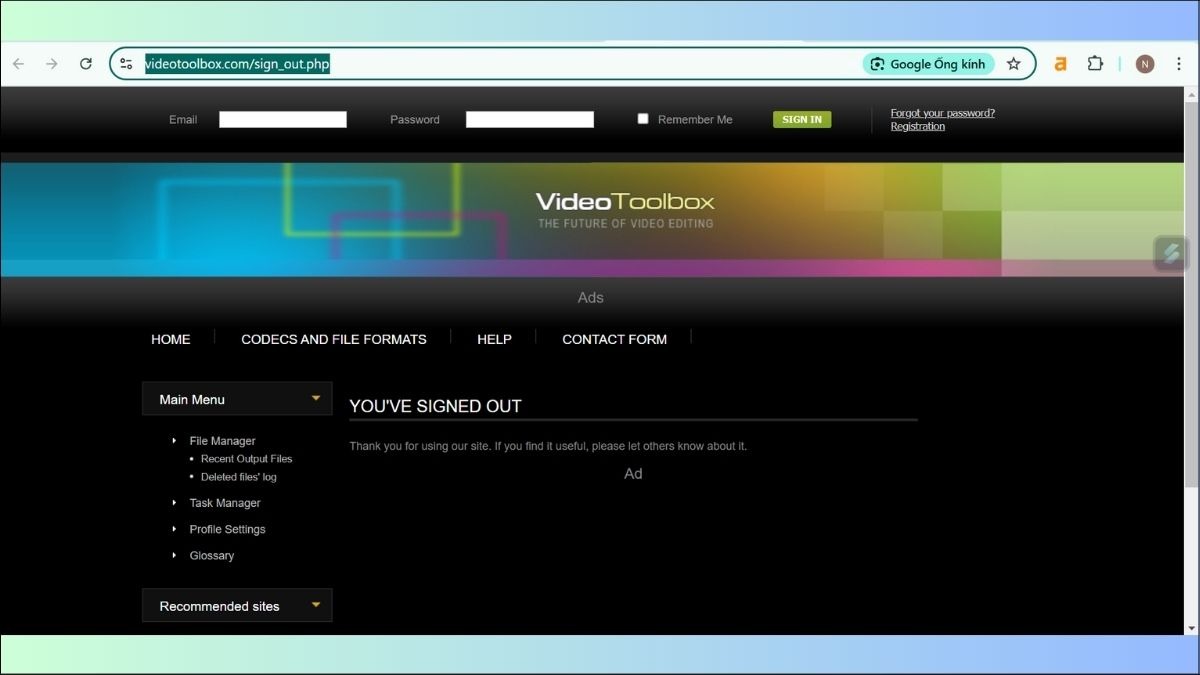Open File Manager in the sidebar
Screen dimensions: 1200x675
[223, 441]
